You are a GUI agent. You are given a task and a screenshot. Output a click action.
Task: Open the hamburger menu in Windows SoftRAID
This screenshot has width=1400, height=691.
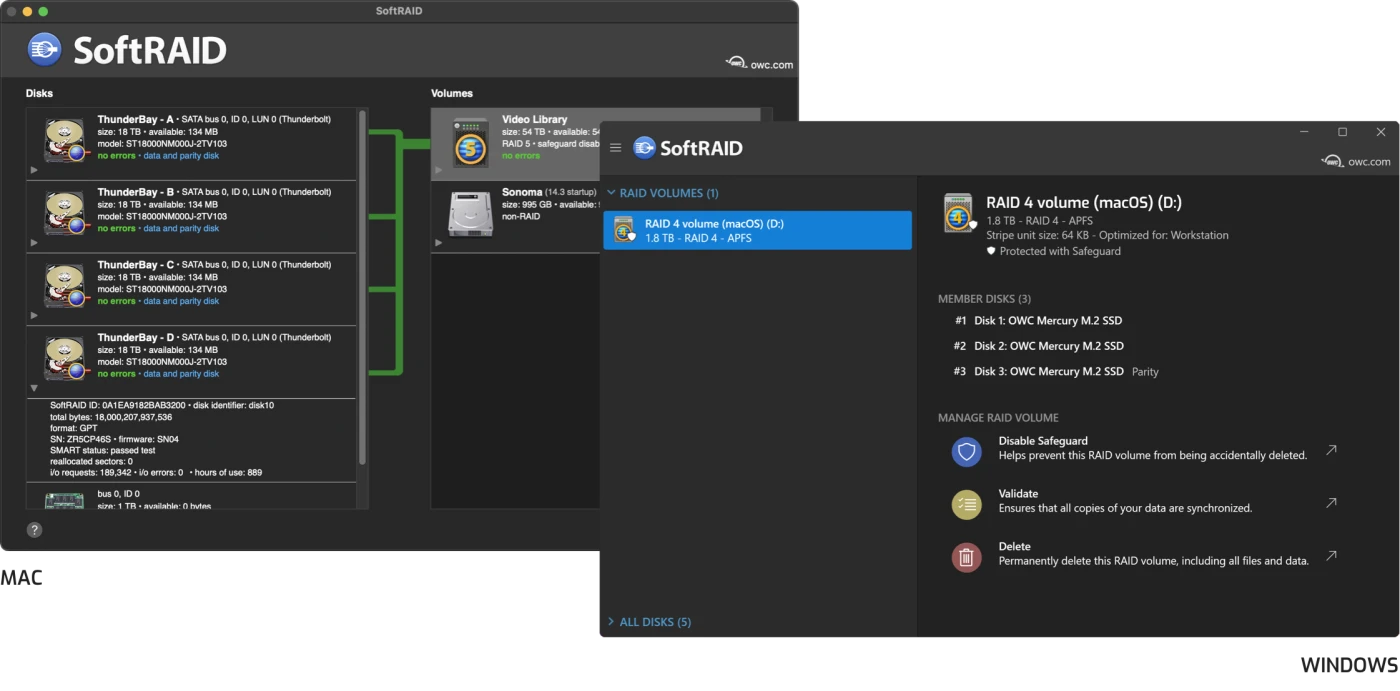615,148
